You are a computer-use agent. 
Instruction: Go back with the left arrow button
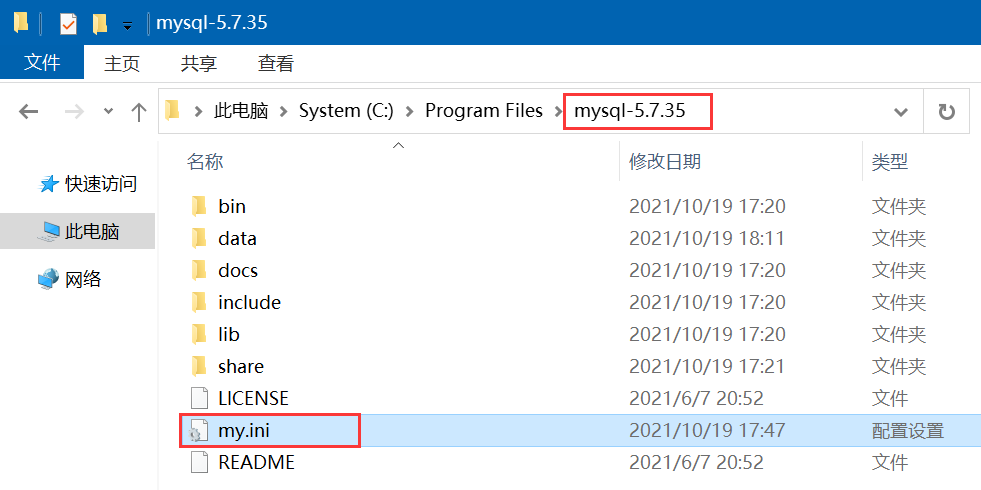[x=28, y=112]
